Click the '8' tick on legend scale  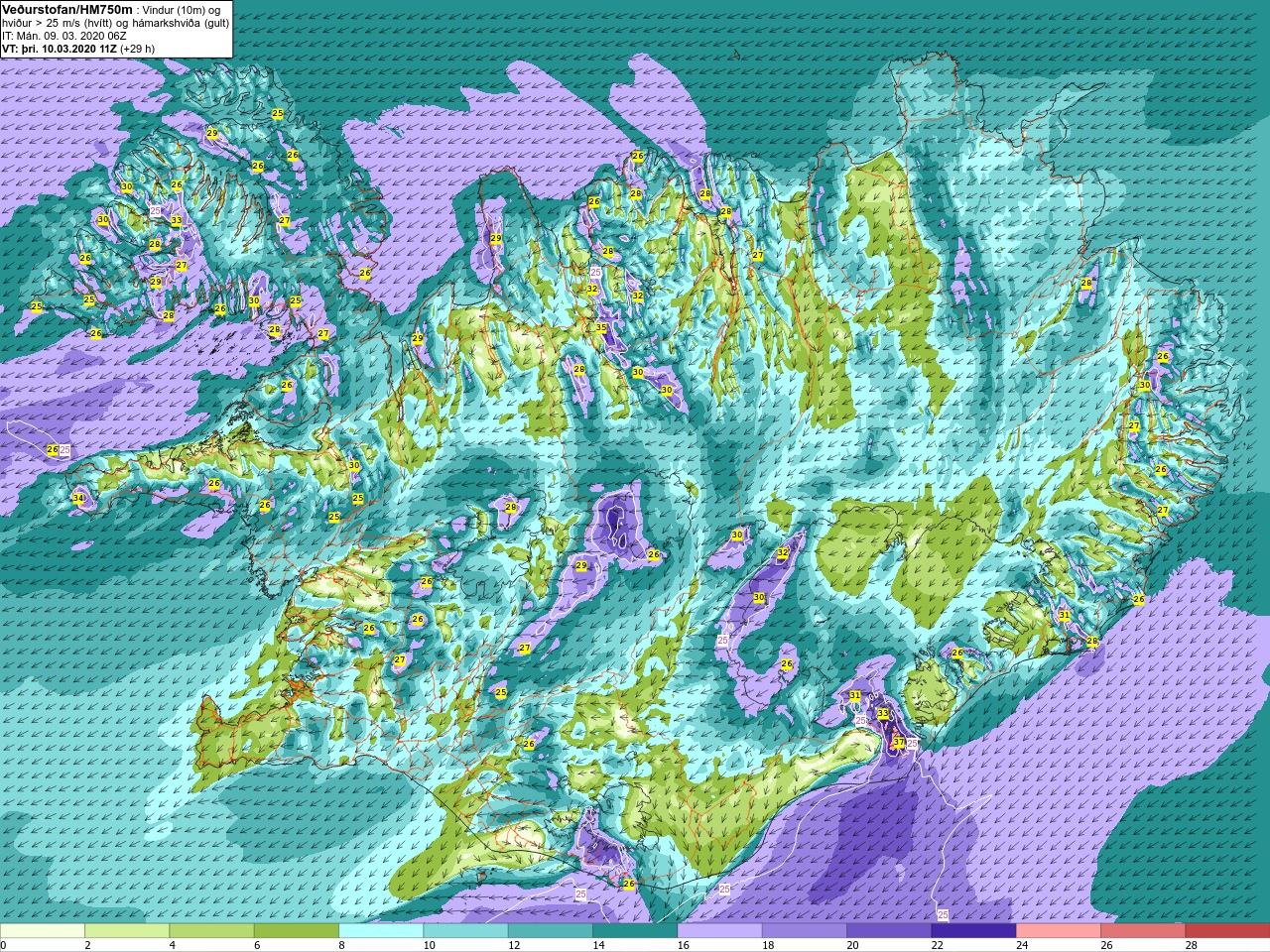coord(341,946)
